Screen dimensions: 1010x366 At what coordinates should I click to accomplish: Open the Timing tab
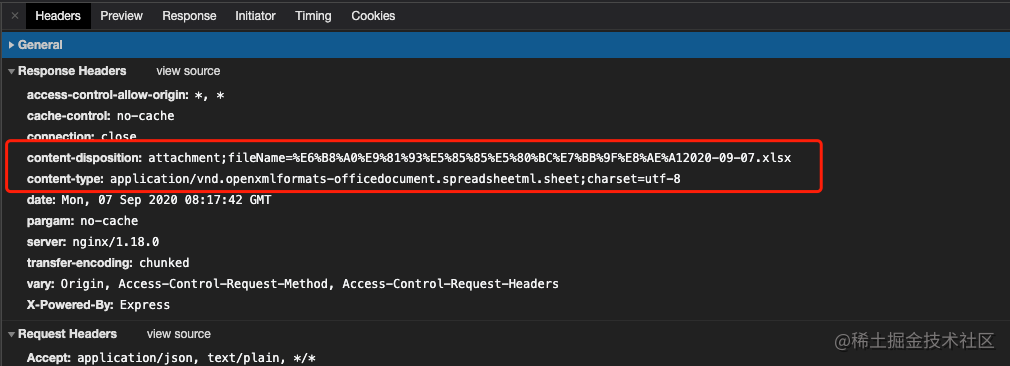tap(313, 15)
